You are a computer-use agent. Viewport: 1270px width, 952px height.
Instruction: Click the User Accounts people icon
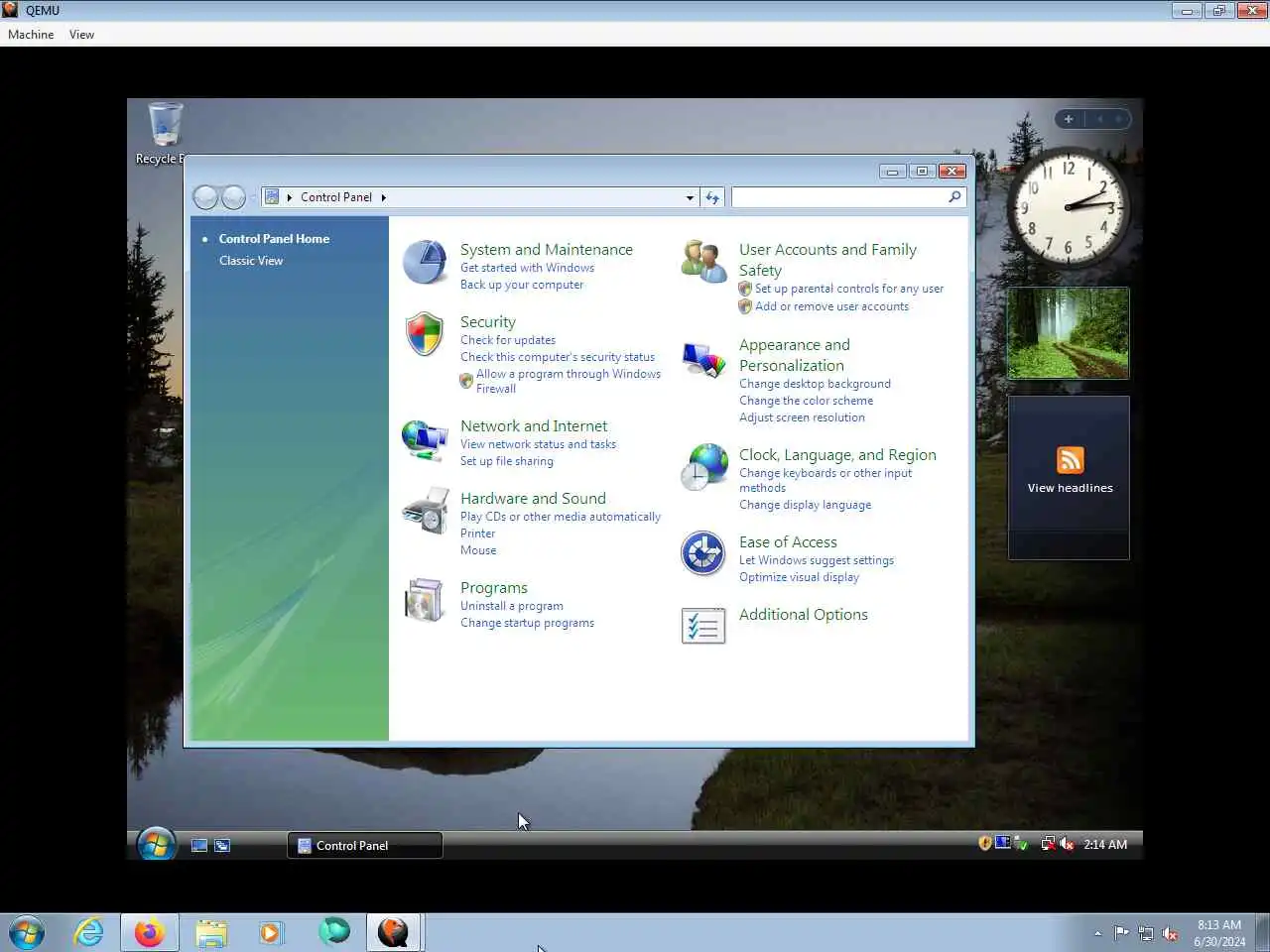coord(703,262)
